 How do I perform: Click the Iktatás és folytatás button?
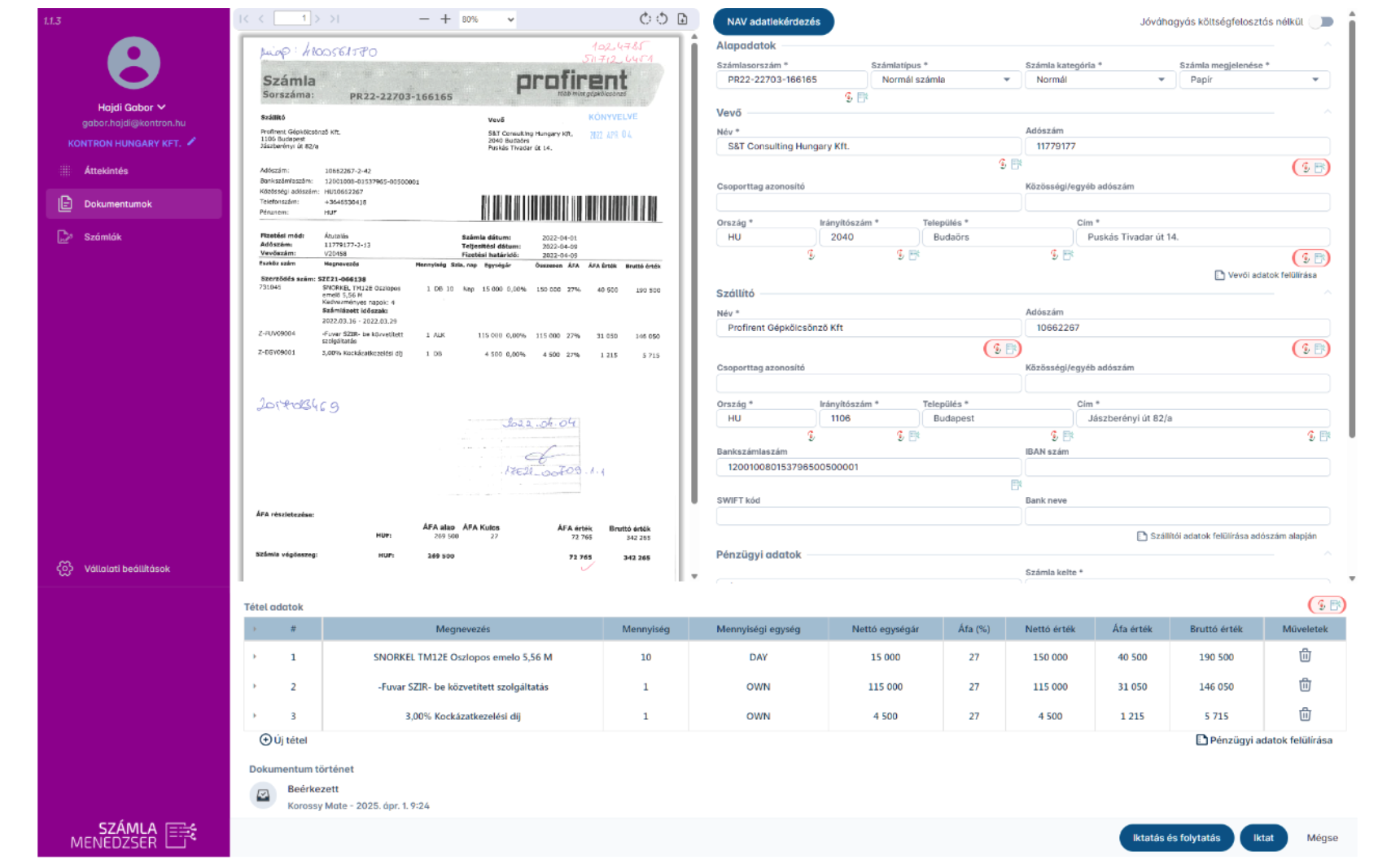pos(1176,838)
